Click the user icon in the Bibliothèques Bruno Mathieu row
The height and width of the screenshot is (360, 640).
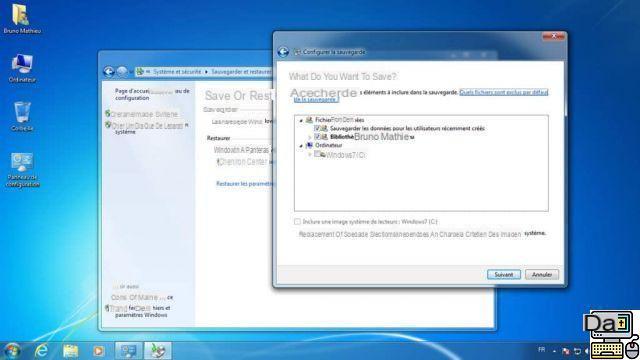click(x=325, y=137)
